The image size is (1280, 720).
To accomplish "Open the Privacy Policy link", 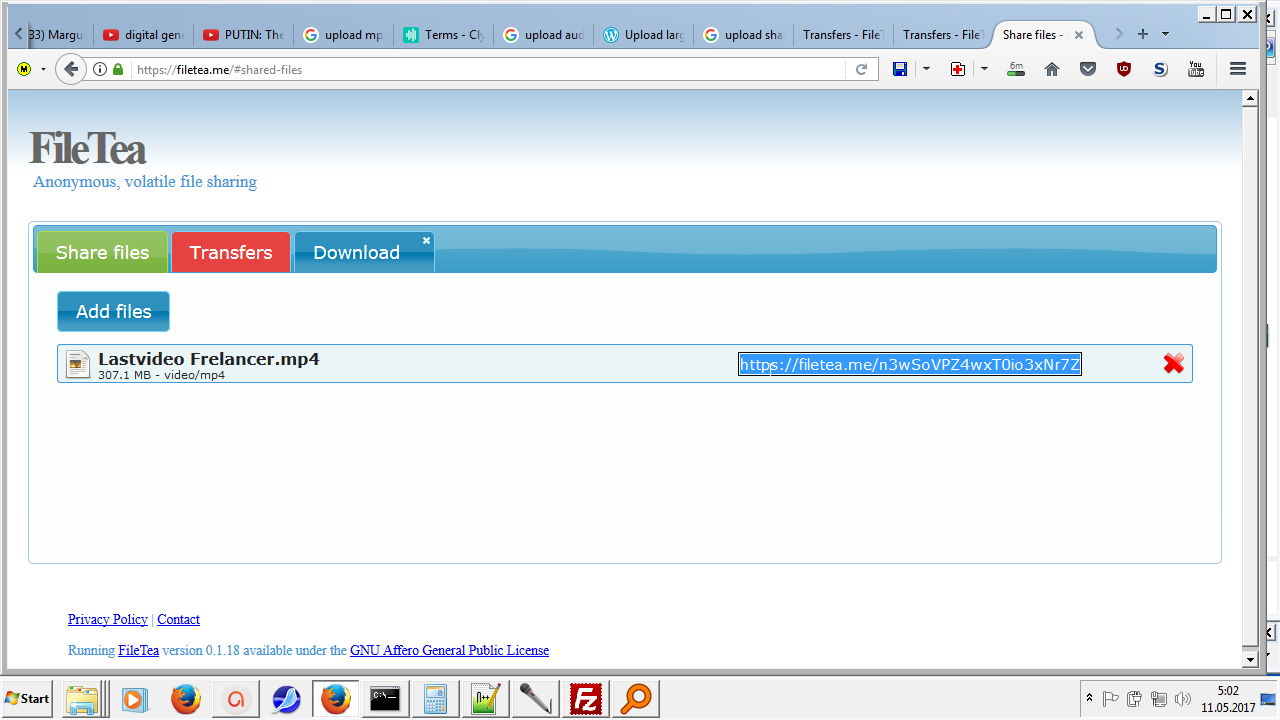I will [108, 619].
